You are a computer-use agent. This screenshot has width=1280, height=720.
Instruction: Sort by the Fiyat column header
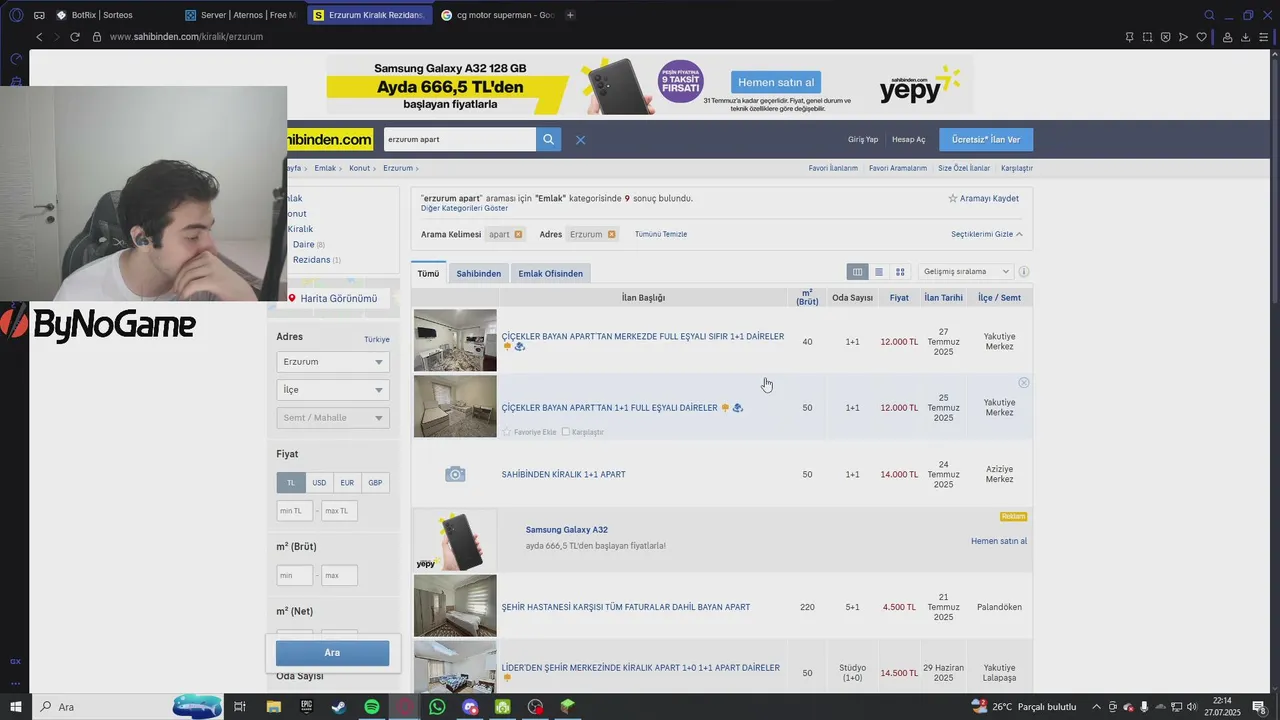pyautogui.click(x=899, y=298)
